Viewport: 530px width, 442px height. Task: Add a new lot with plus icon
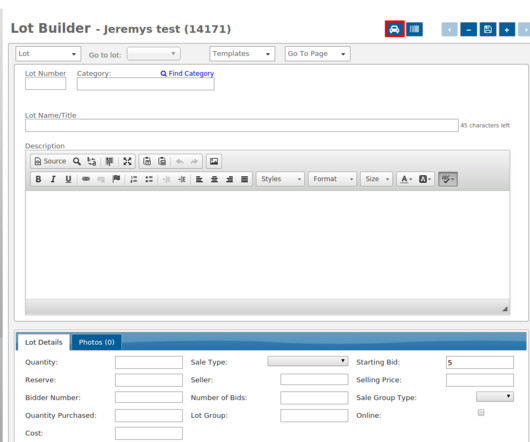click(x=507, y=29)
